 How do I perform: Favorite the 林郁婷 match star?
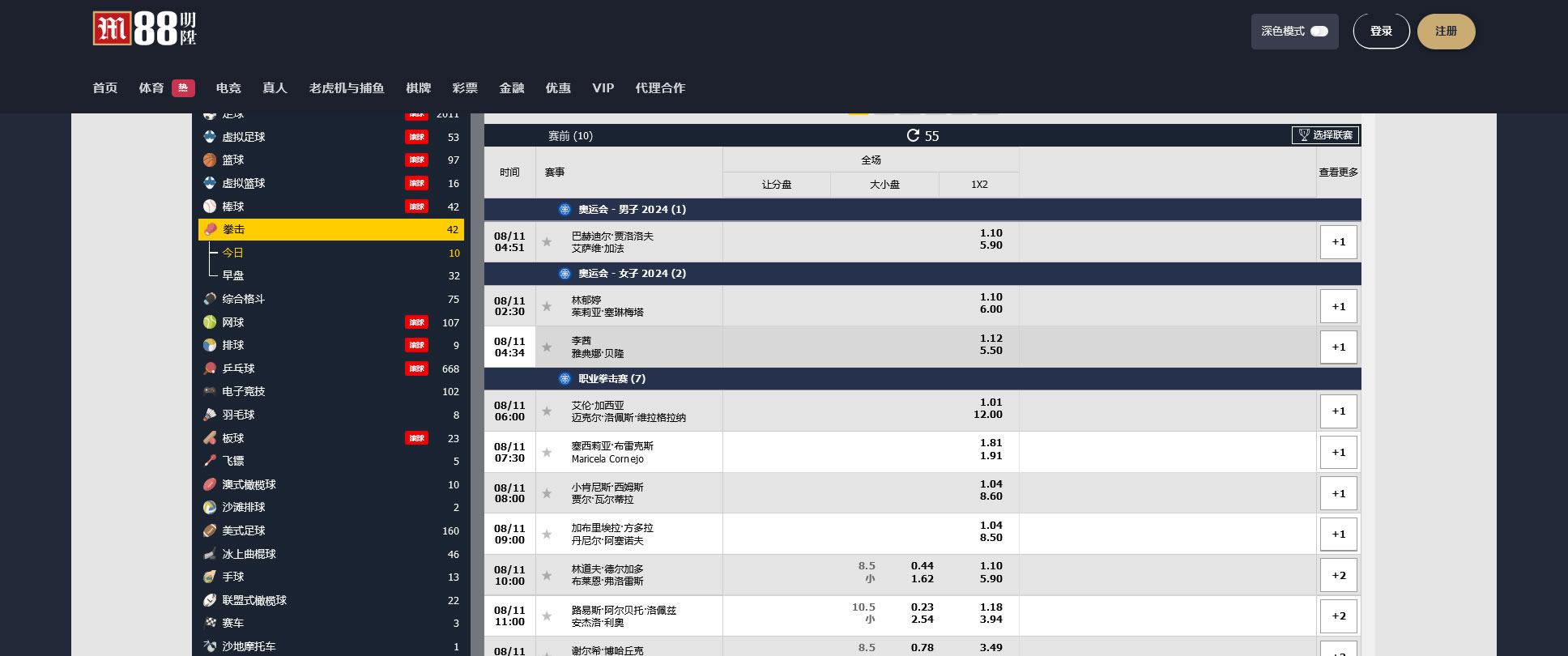(x=547, y=306)
